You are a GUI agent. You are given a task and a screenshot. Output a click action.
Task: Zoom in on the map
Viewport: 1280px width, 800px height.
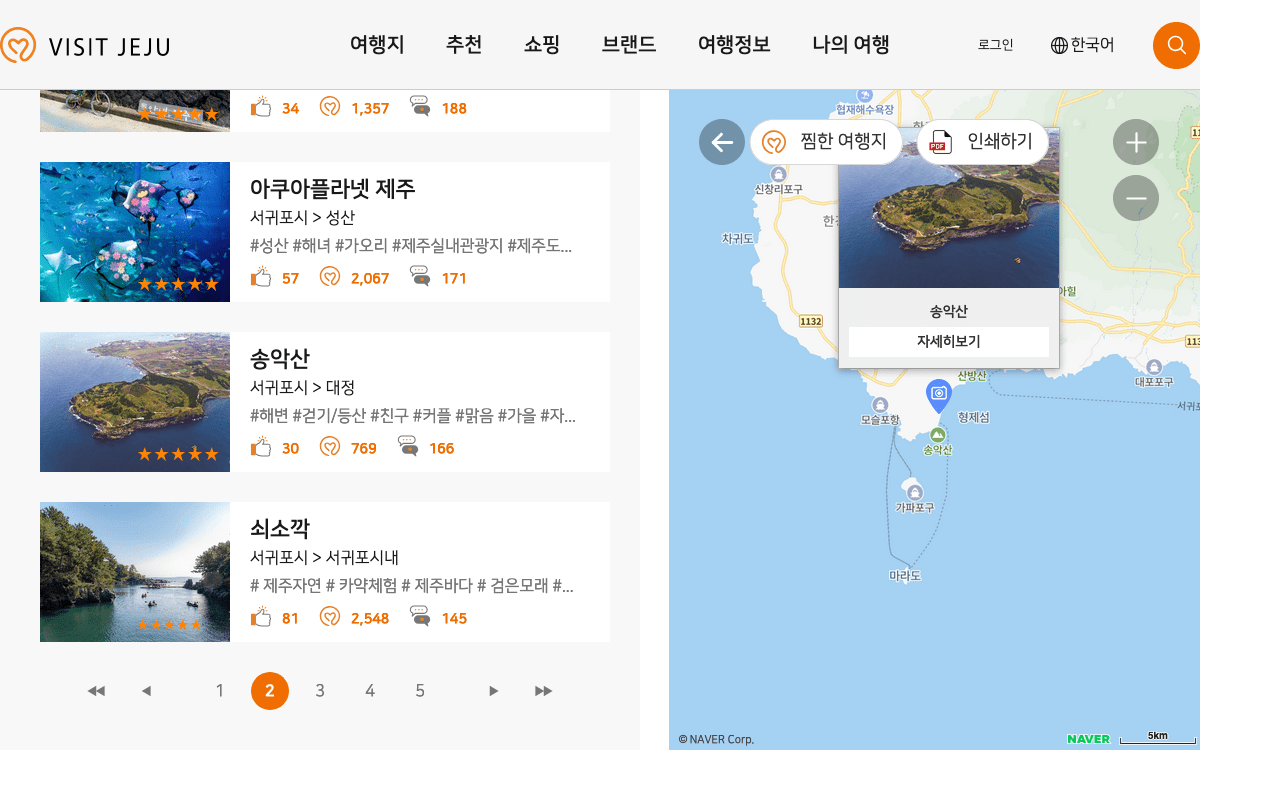click(x=1136, y=142)
